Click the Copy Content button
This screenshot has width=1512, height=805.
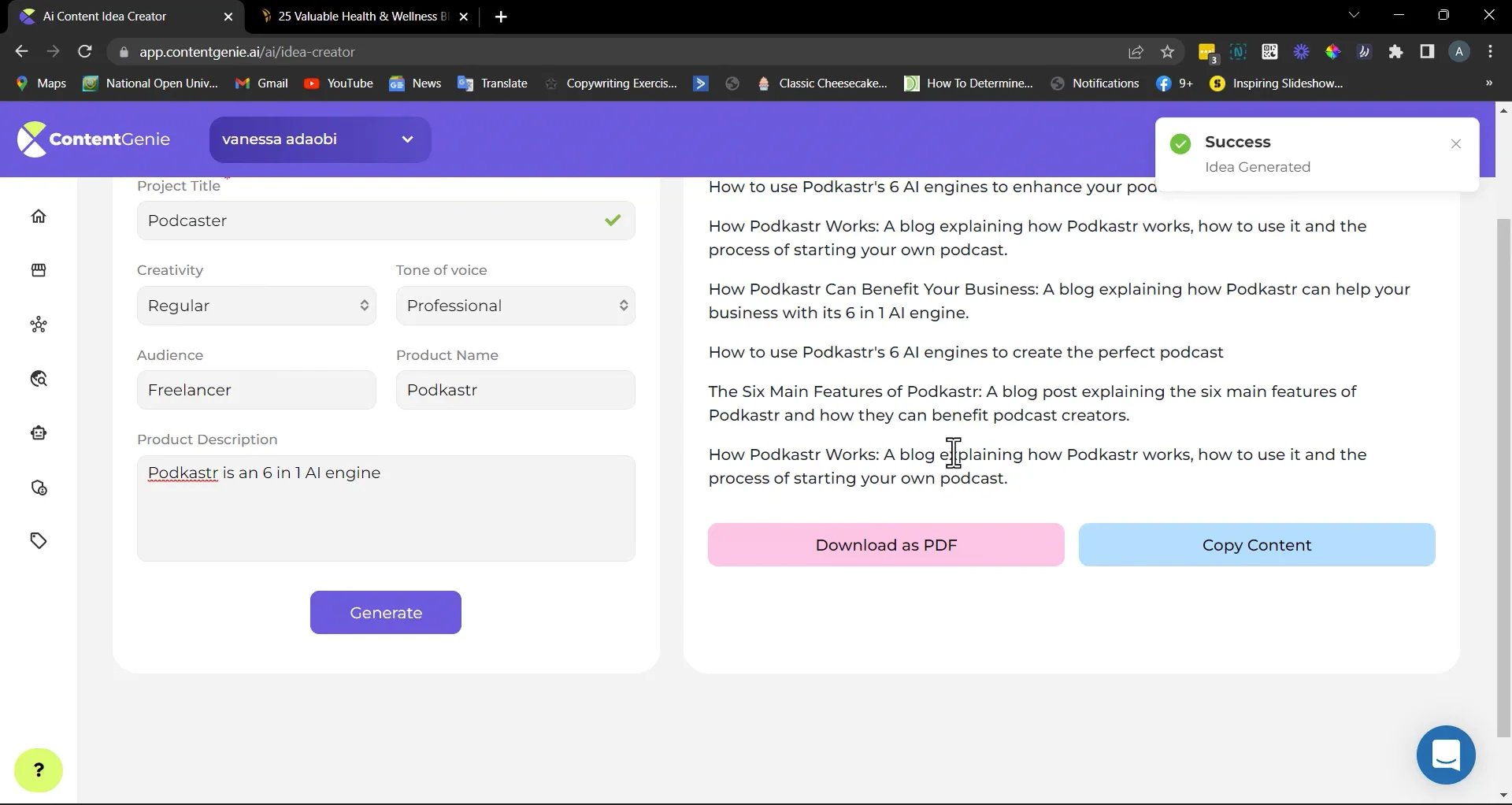(x=1257, y=545)
